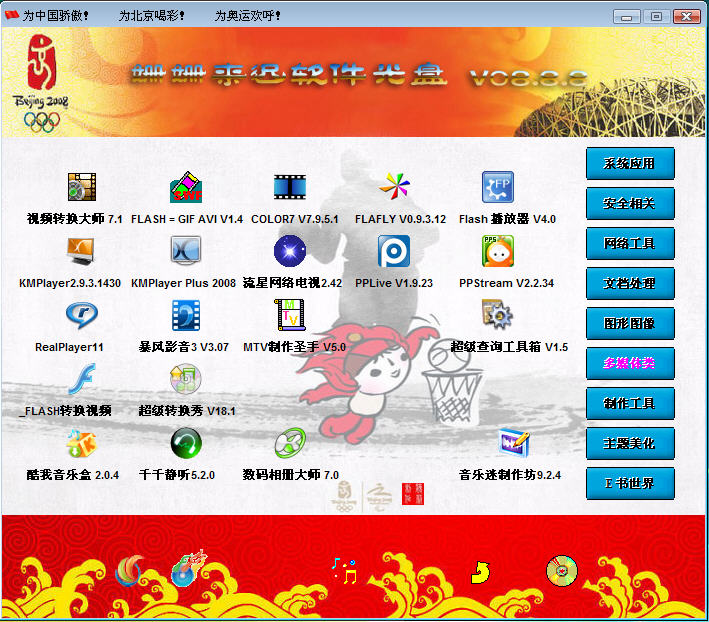Image resolution: width=709 pixels, height=622 pixels.
Task: Open the PPLive V1.9.23 icon
Action: (394, 251)
